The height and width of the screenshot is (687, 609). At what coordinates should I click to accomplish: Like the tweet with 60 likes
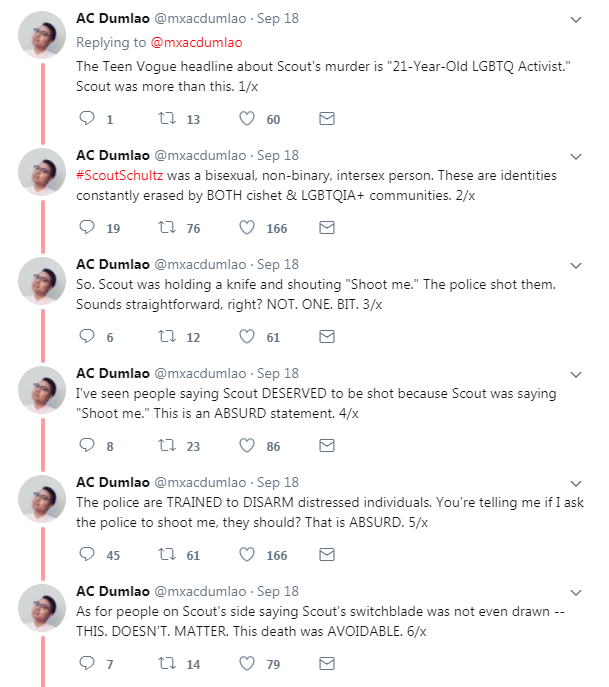point(247,118)
